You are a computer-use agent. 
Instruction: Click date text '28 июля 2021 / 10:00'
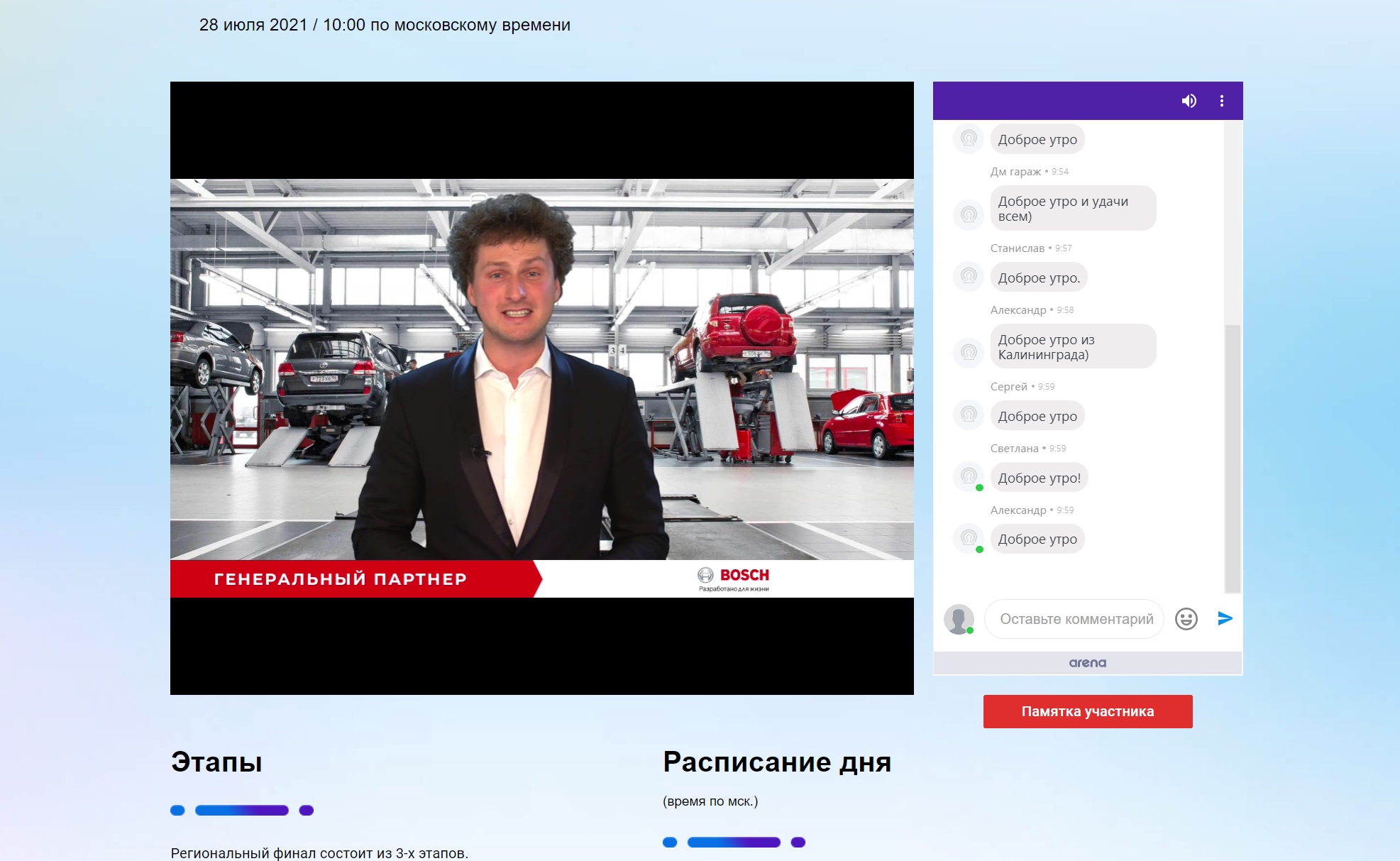click(282, 25)
